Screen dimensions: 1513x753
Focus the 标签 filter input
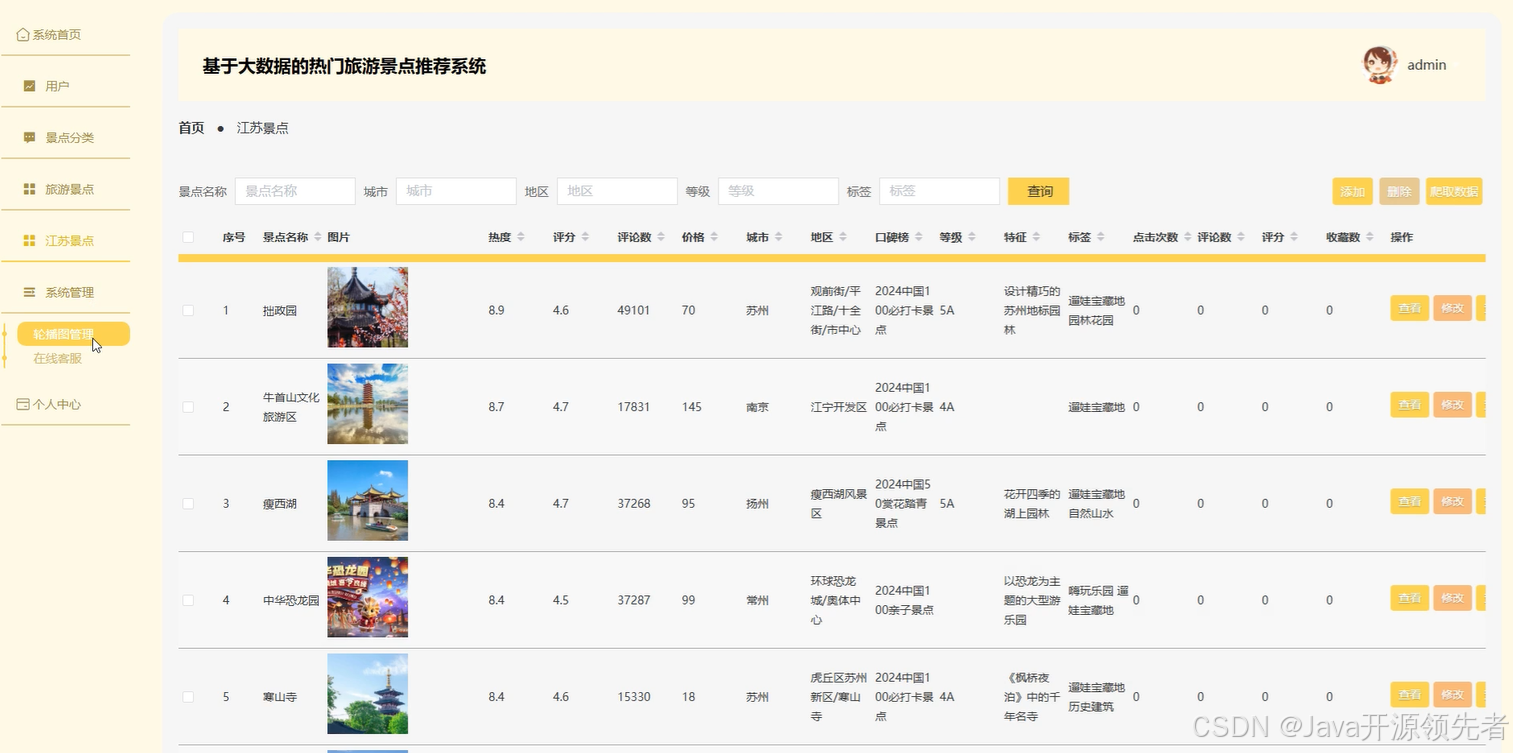(x=939, y=191)
